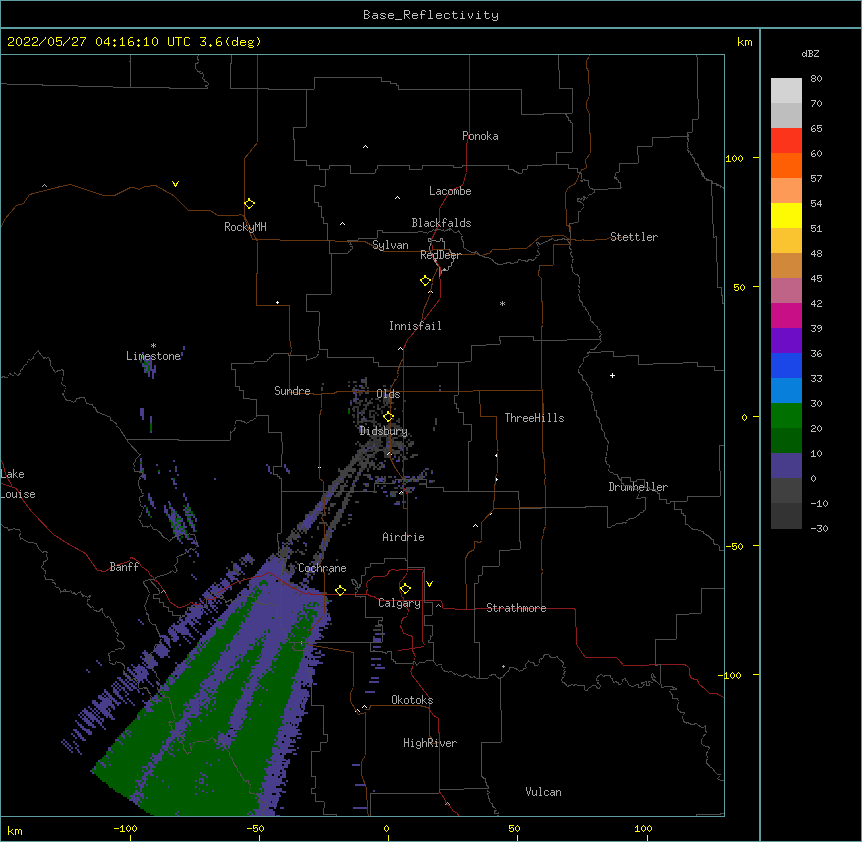Click the yellow diamond marker above RockyMH
The height and width of the screenshot is (842, 862).
pos(249,203)
